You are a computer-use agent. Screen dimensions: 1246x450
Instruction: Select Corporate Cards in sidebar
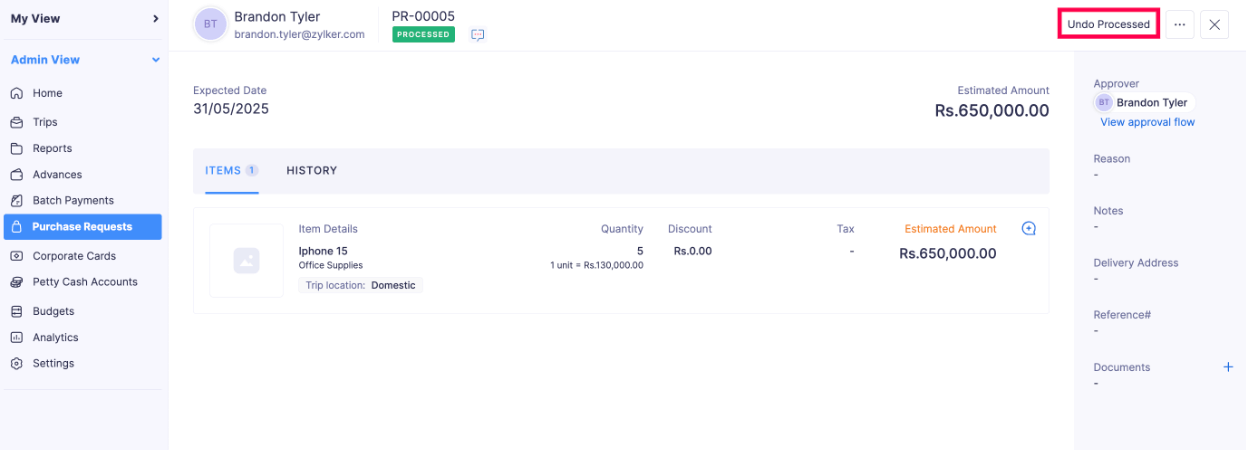tap(74, 256)
